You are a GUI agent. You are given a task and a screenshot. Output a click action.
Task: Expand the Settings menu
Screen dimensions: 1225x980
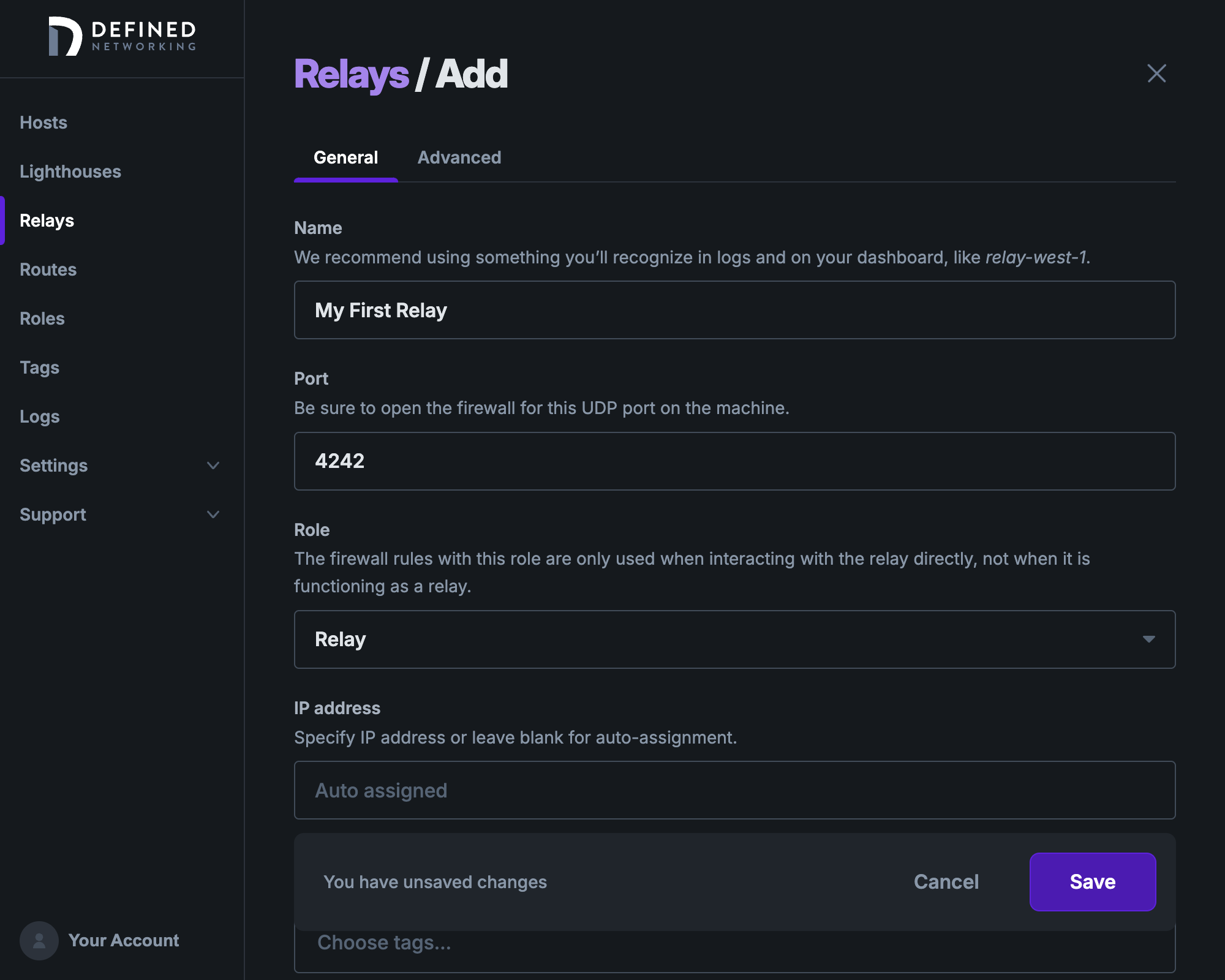[x=54, y=466]
